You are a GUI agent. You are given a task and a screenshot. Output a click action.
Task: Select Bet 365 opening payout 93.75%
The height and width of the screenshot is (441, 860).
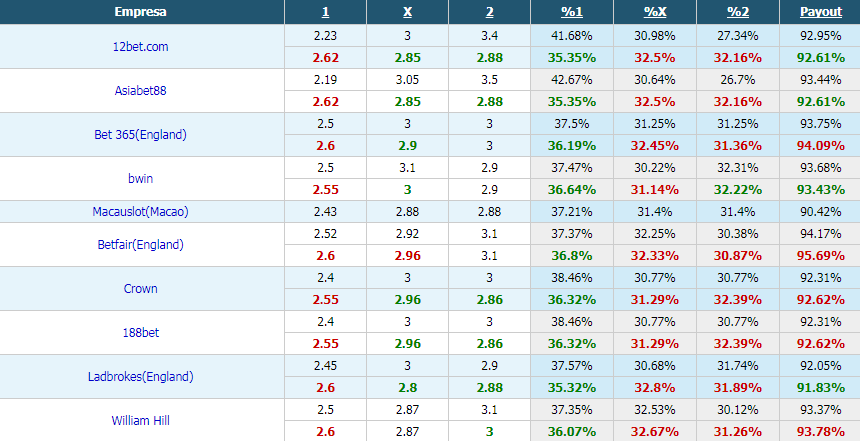[821, 123]
